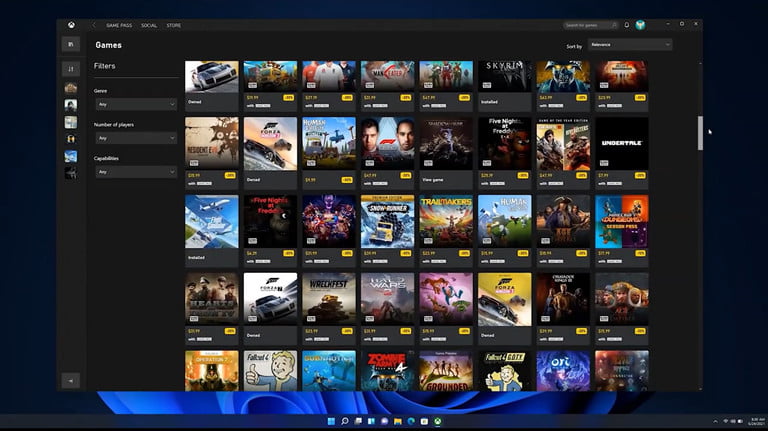The height and width of the screenshot is (431, 768).
Task: Open the Microsoft Flight Simulator tile
Action: (x=212, y=221)
